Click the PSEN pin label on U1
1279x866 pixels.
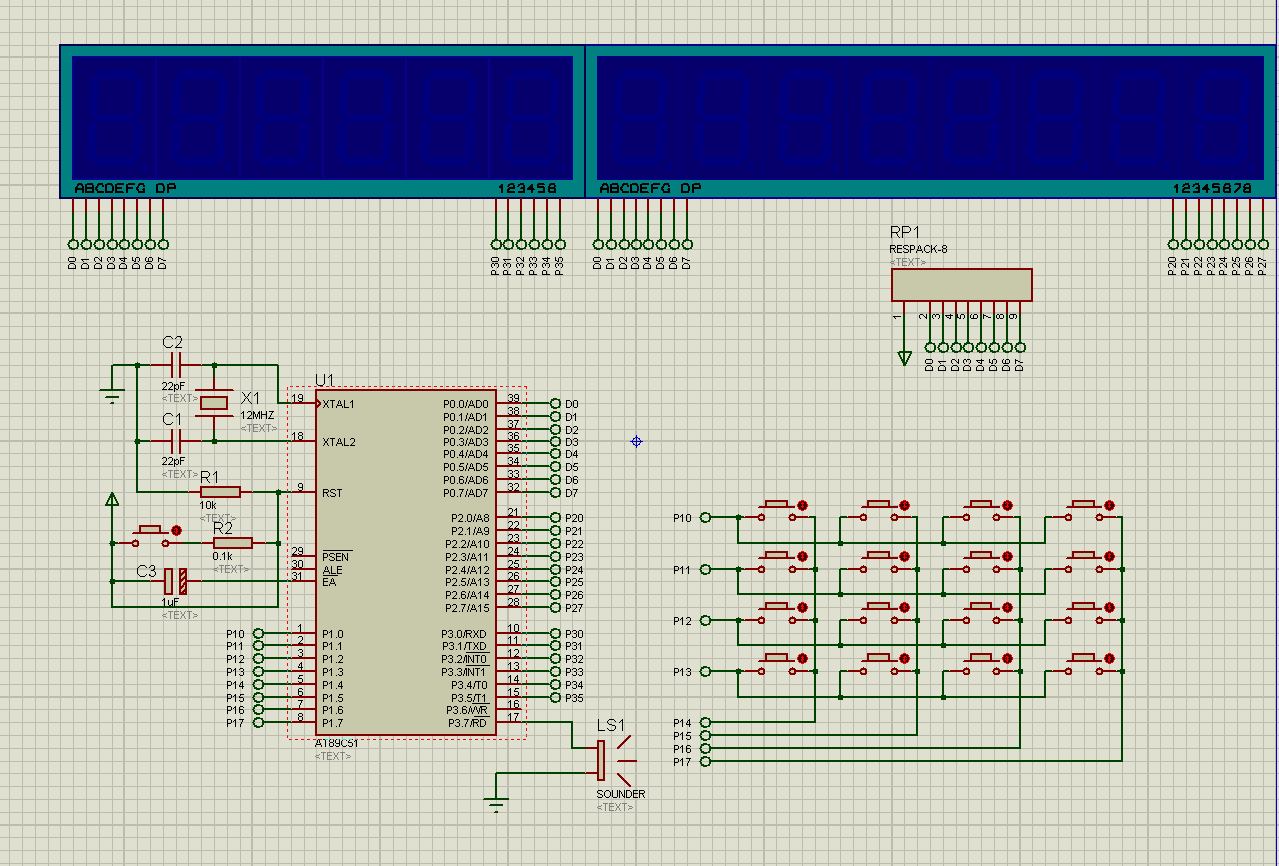335,556
